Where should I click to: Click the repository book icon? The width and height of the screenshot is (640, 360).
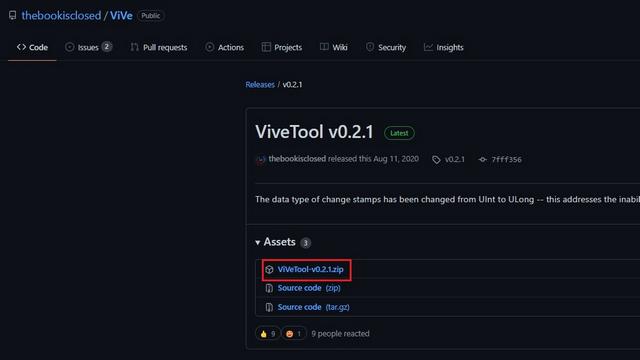click(13, 16)
